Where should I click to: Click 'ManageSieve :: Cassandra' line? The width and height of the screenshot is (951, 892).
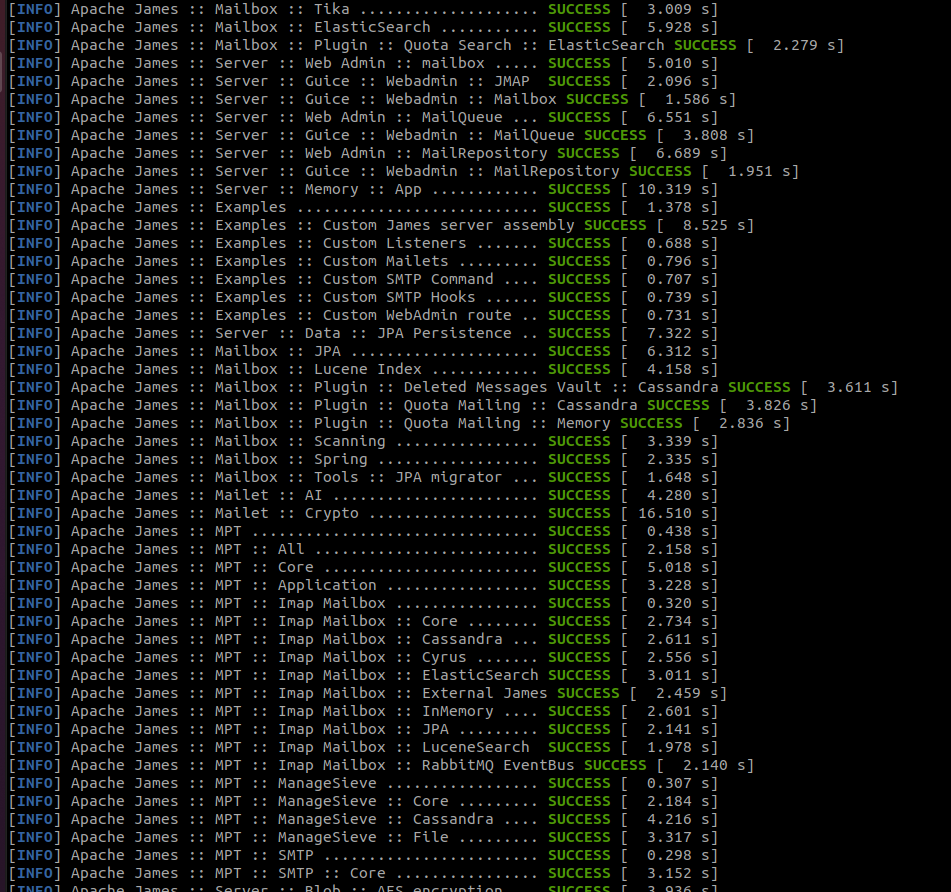coord(363,820)
